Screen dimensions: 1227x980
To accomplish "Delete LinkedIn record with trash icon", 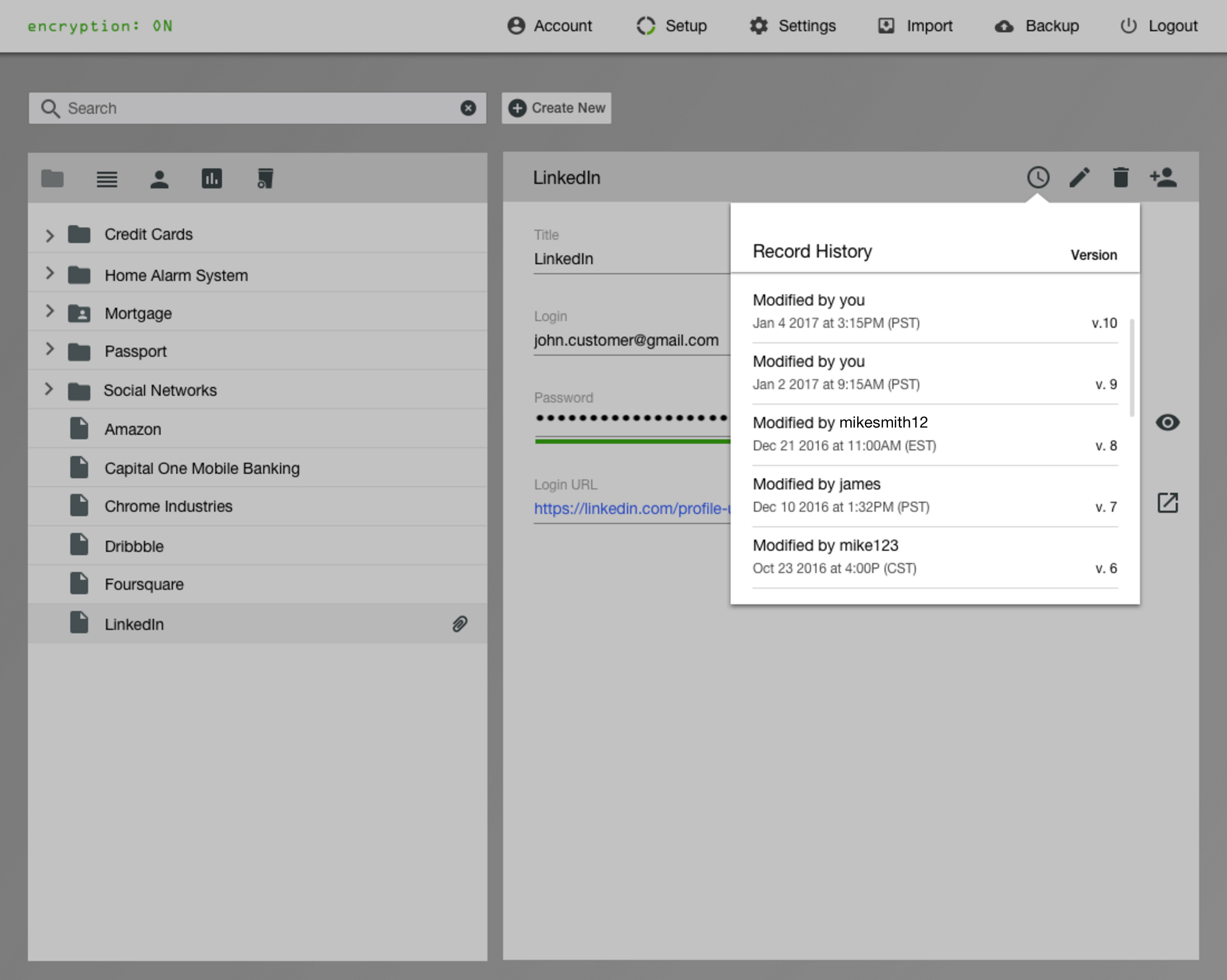I will coord(1120,177).
